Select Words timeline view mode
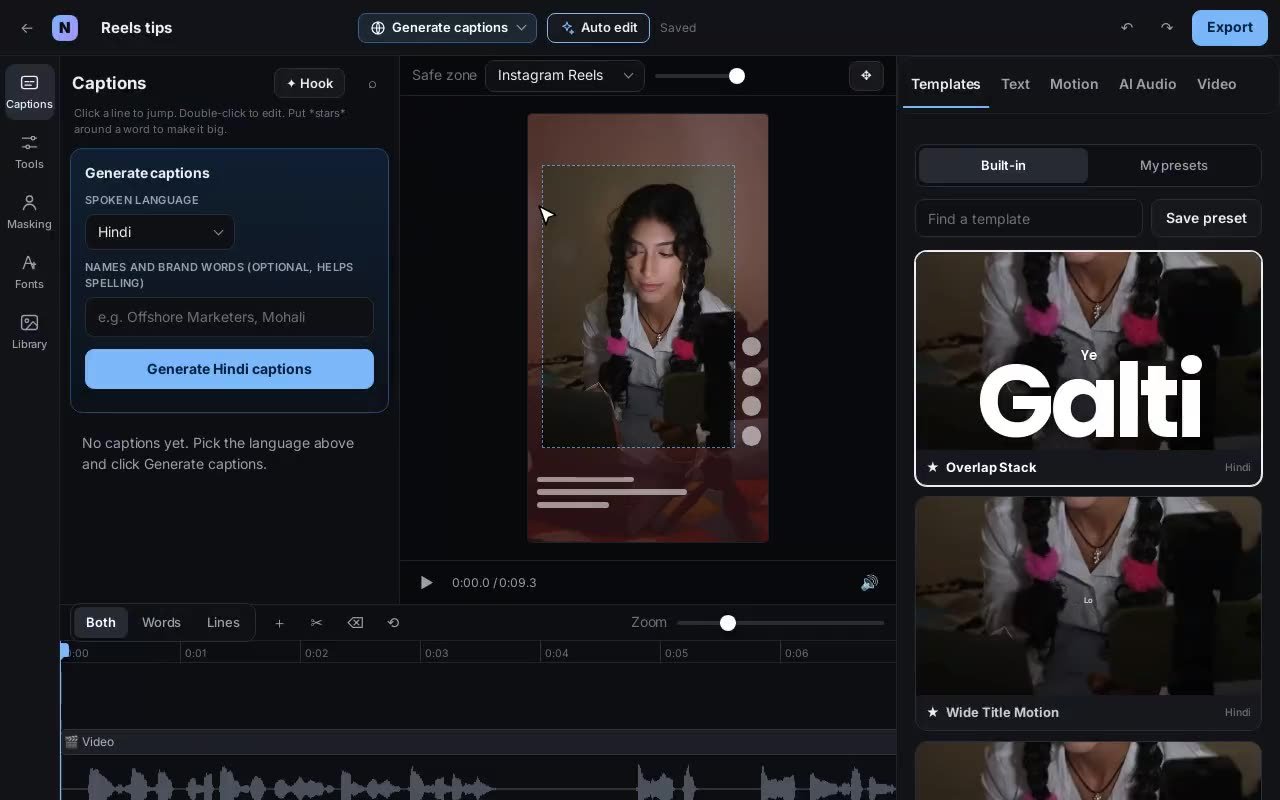Image resolution: width=1280 pixels, height=800 pixels. point(161,622)
